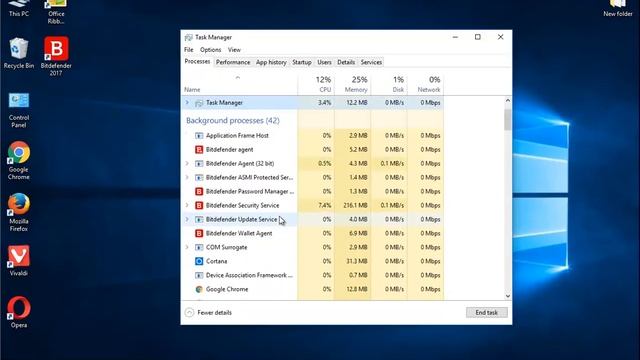Click the 216.1 MB memory value
The width and height of the screenshot is (640, 360).
[x=355, y=205]
